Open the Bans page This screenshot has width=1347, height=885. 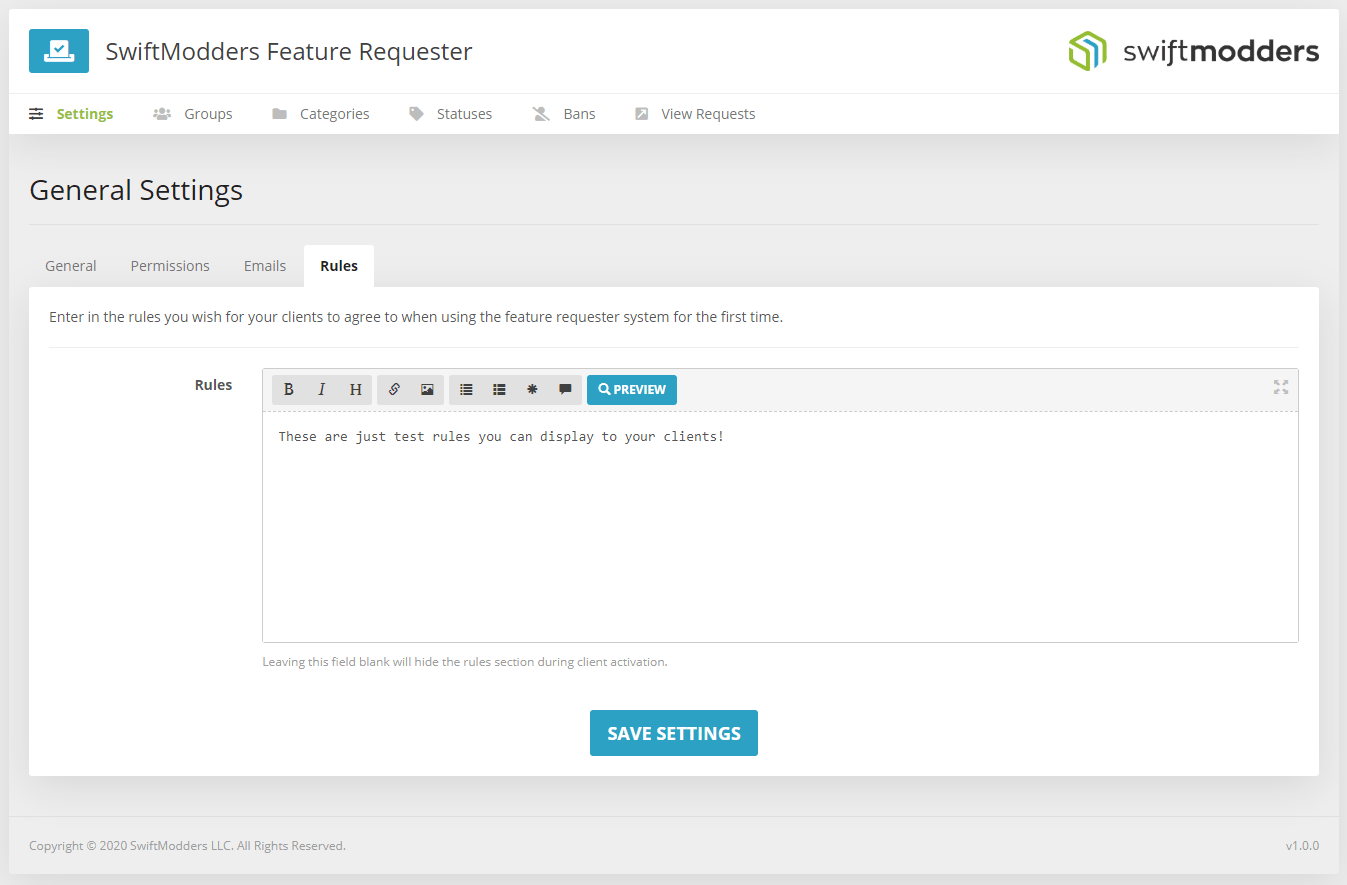[x=564, y=114]
